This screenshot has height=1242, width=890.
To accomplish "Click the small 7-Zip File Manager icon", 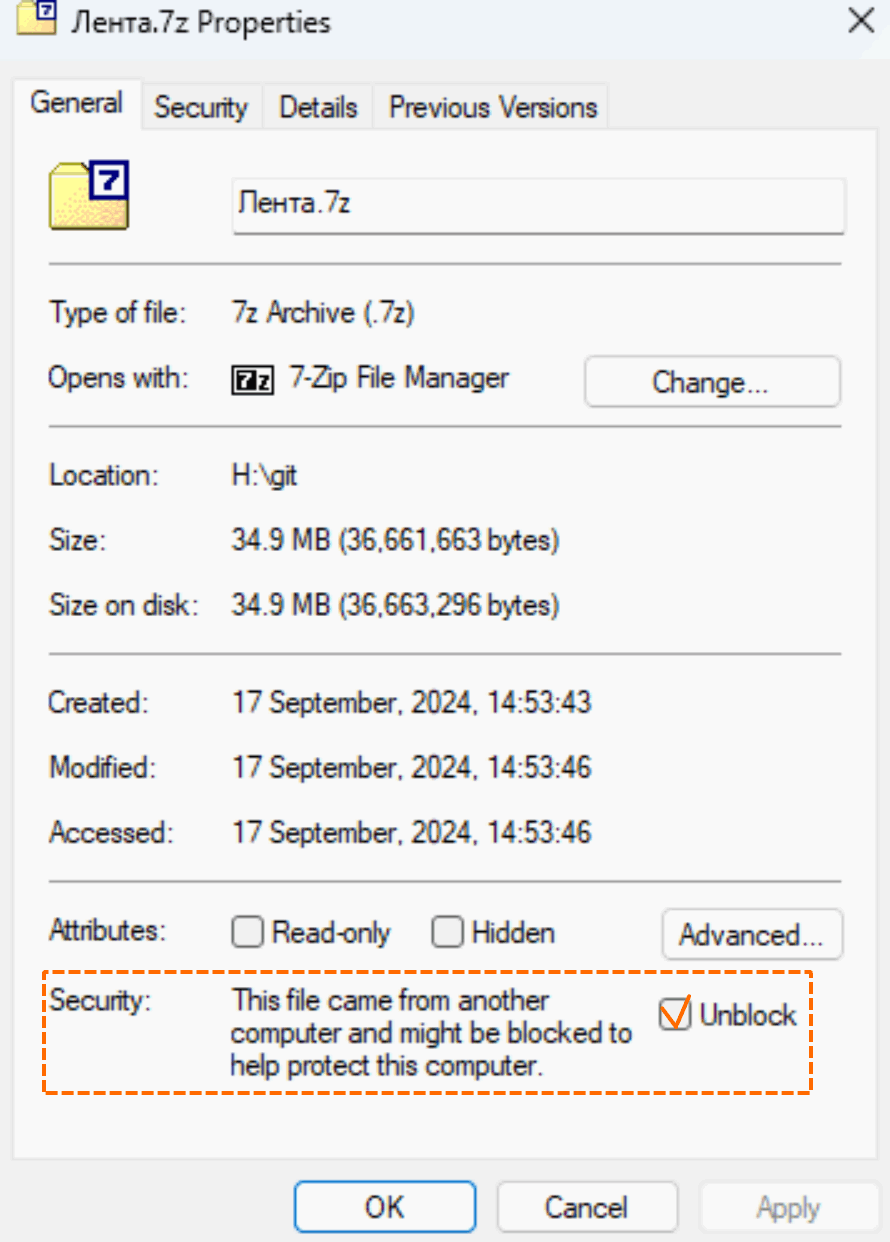I will 252,380.
